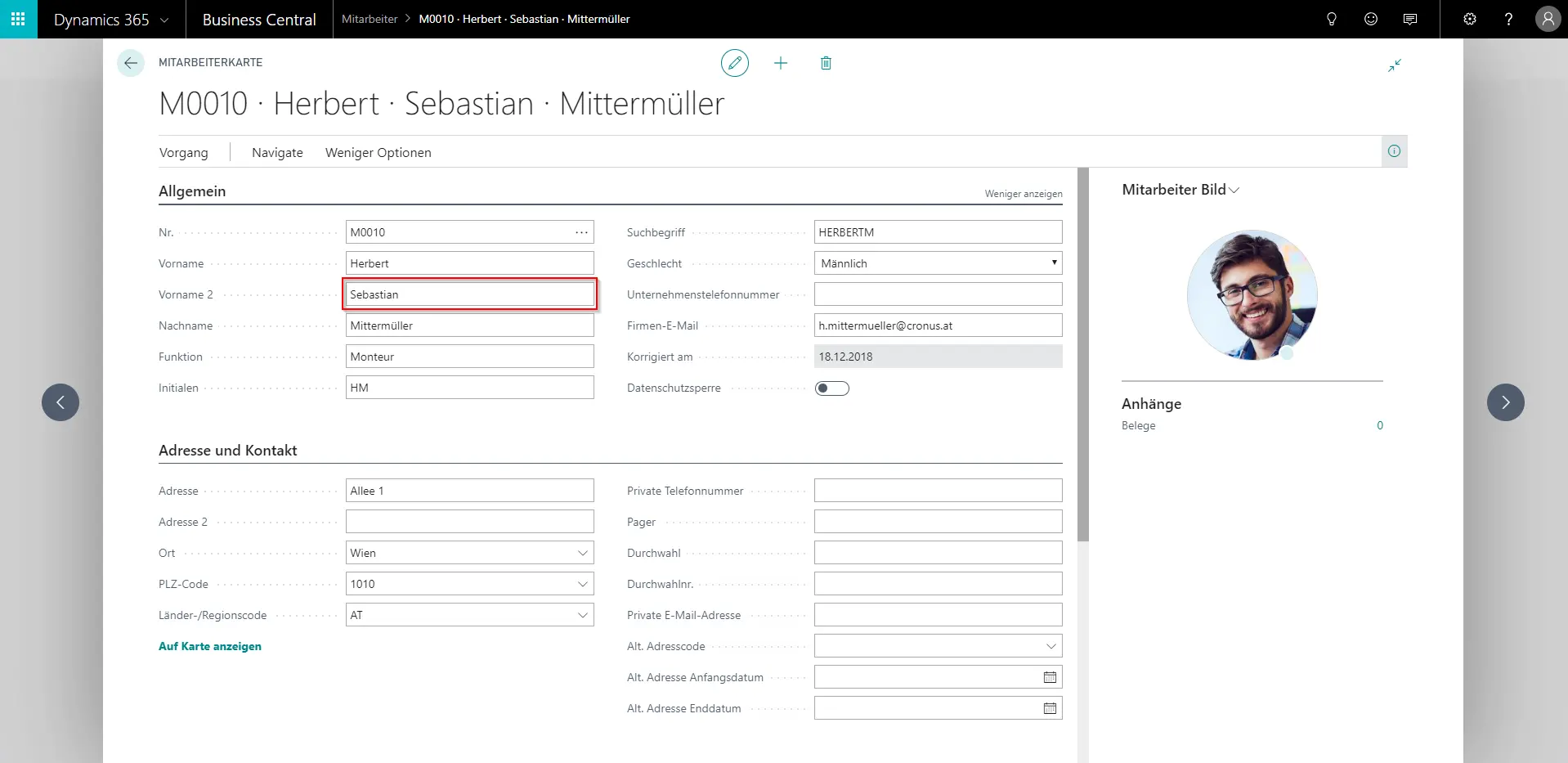
Task: Toggle the Datenschutzsperre switch
Action: pyautogui.click(x=832, y=388)
